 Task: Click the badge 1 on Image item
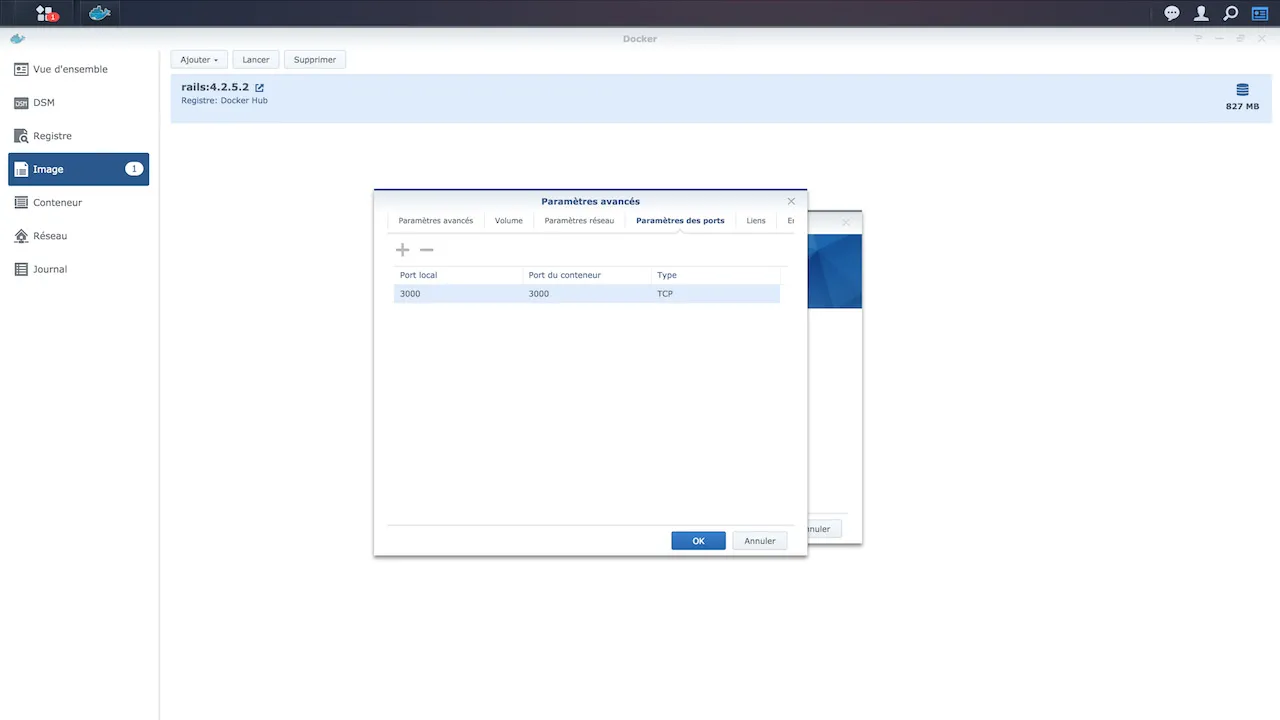(x=134, y=169)
